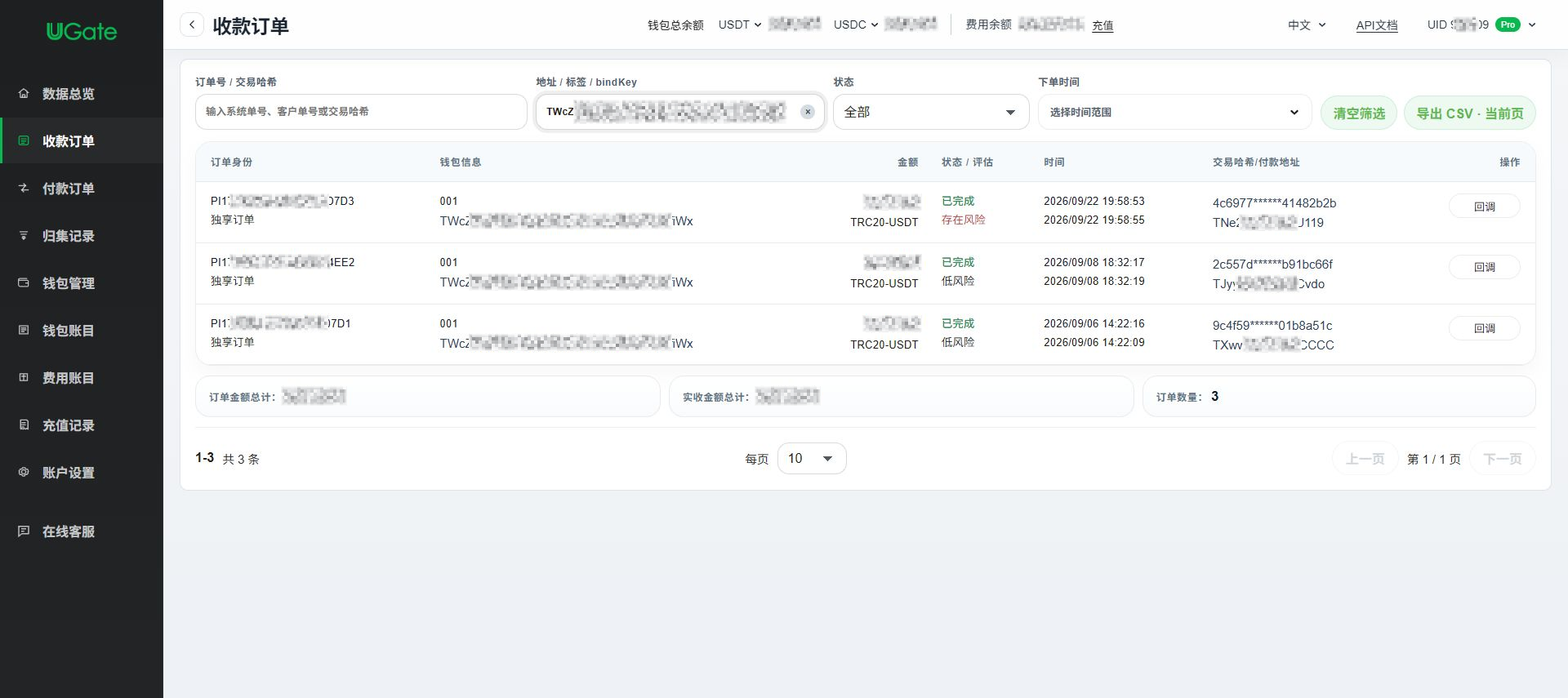
Task: Click the 清空筛选 button
Action: 1359,113
